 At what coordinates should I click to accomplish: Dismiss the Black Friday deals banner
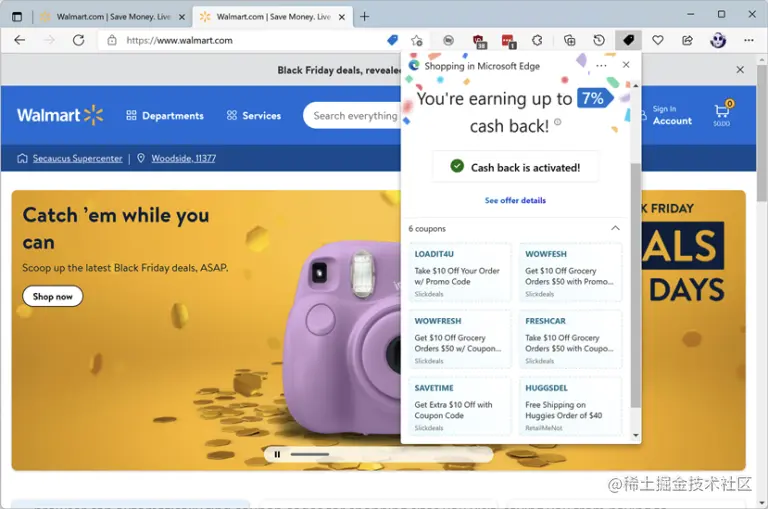740,70
